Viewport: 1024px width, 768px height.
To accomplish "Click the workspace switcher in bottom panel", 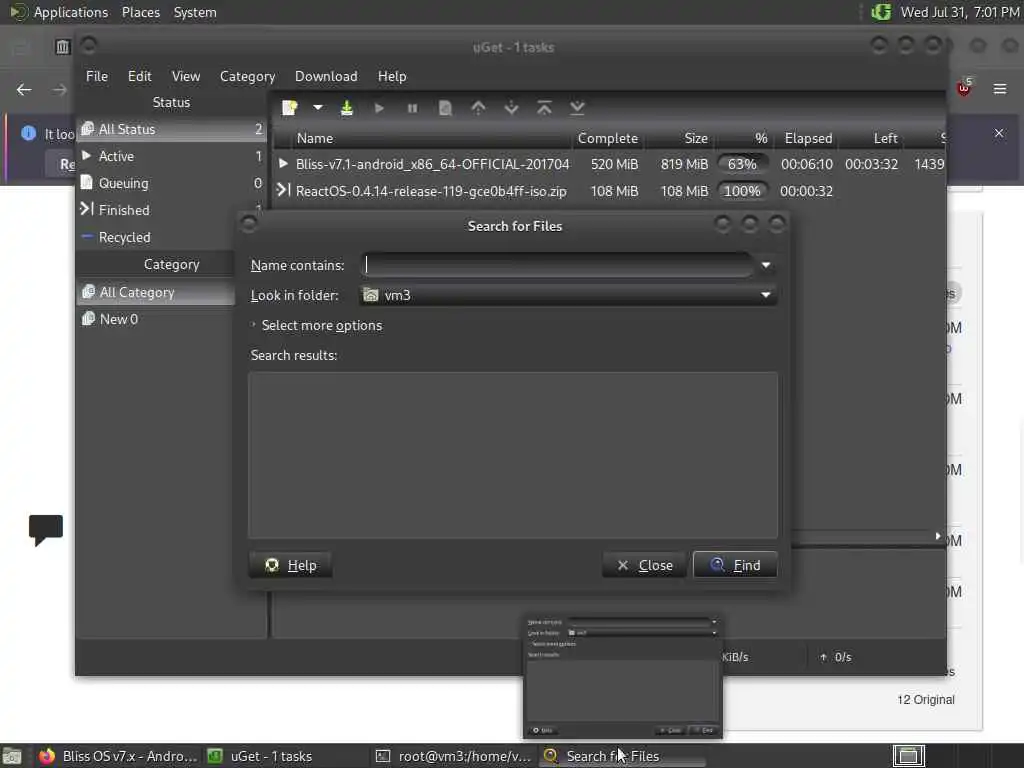I will click(908, 756).
